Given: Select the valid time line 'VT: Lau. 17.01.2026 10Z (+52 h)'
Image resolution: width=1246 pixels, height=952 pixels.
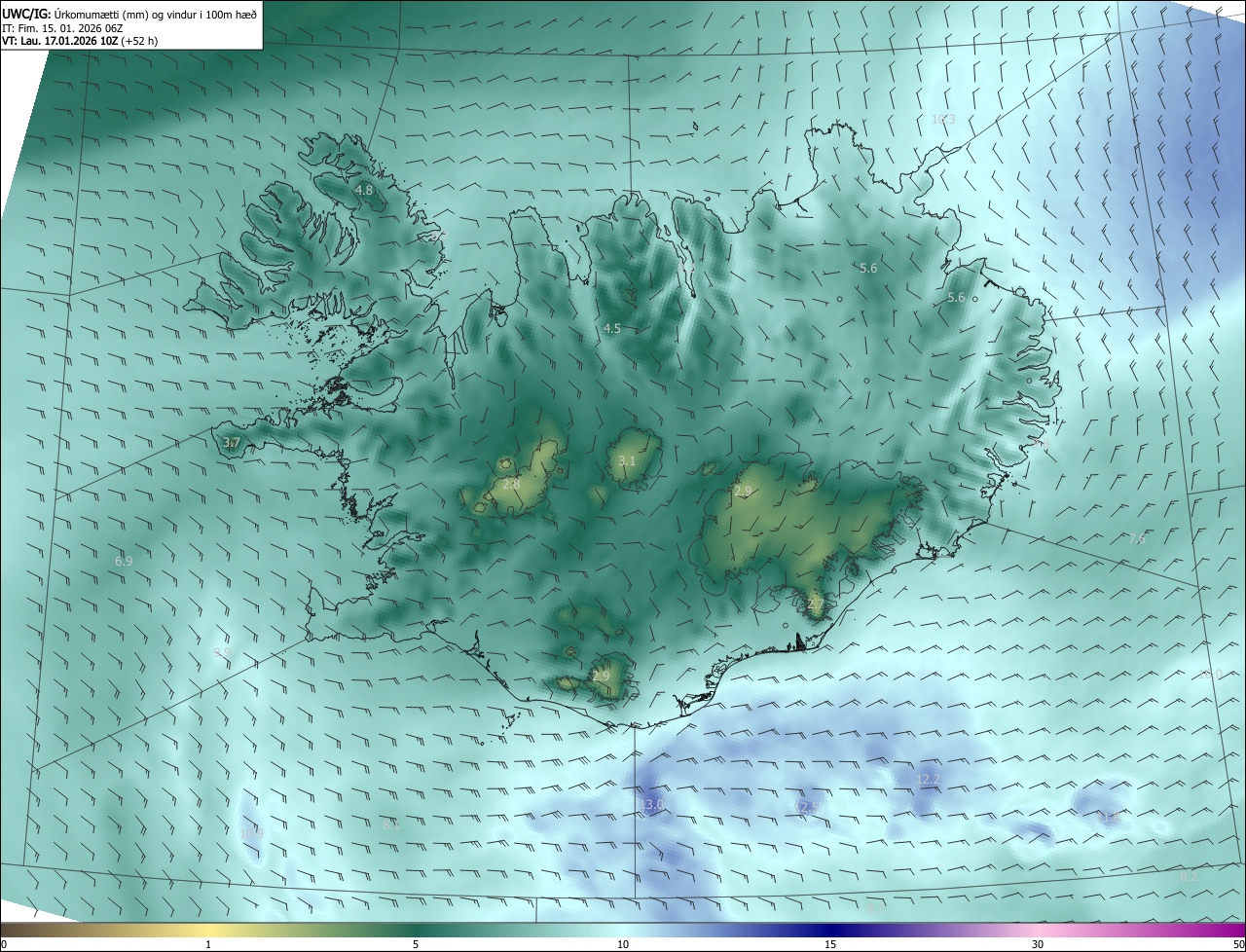Looking at the screenshot, I should click(81, 41).
